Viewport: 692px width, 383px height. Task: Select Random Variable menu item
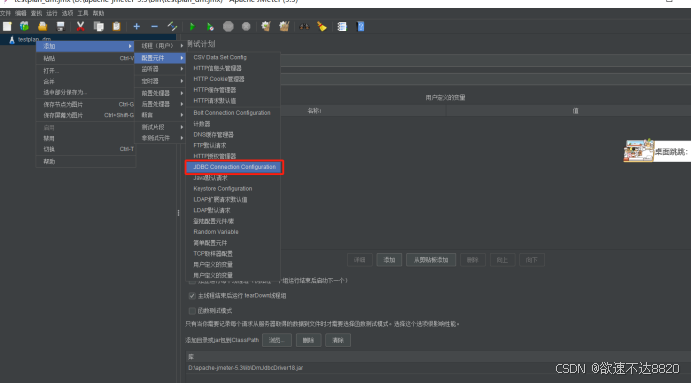pyautogui.click(x=233, y=232)
